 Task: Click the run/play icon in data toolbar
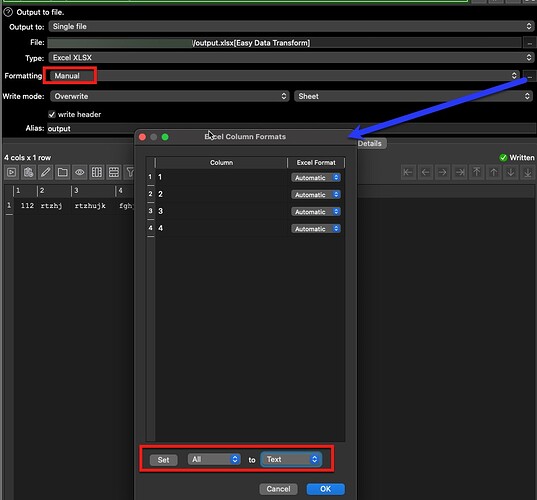pos(12,172)
